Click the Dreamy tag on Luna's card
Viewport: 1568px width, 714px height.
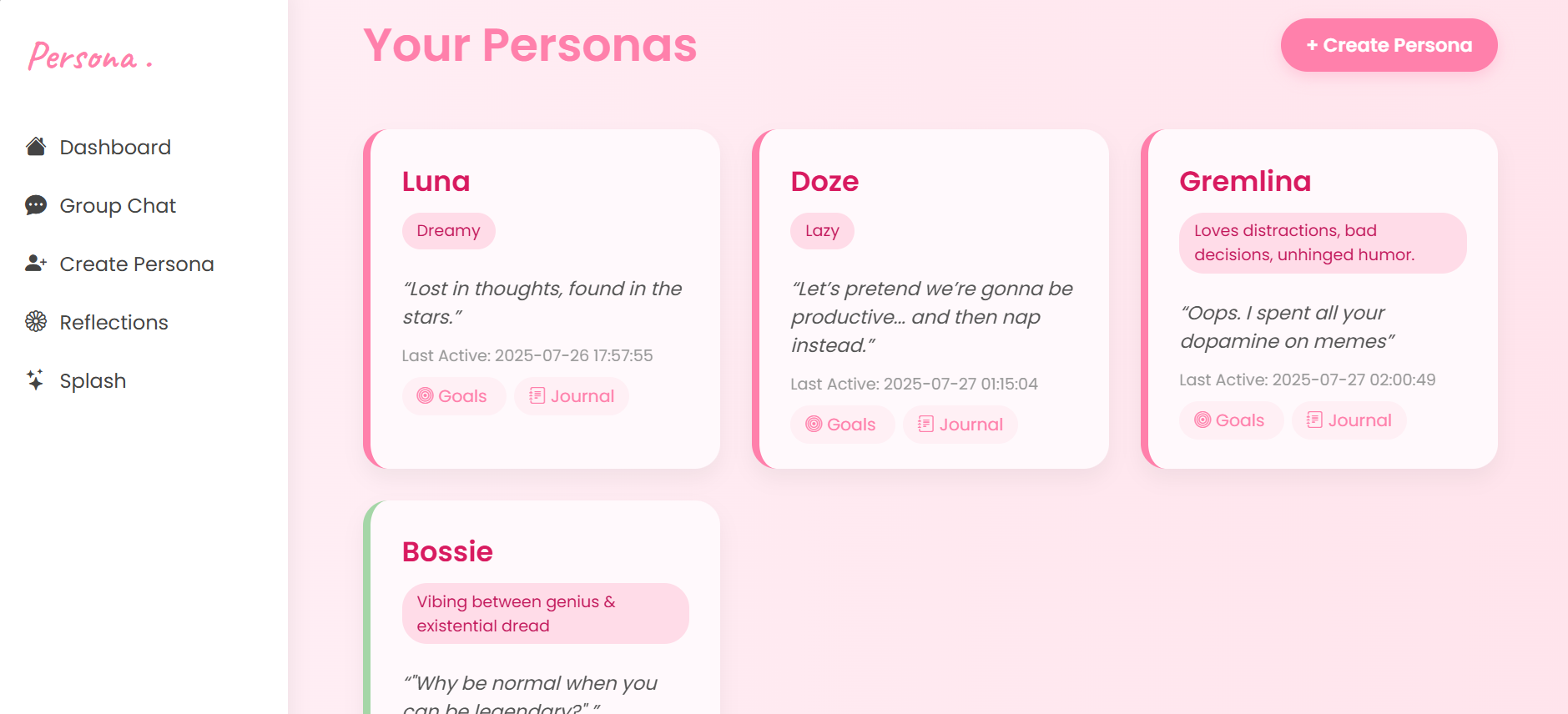(x=448, y=230)
